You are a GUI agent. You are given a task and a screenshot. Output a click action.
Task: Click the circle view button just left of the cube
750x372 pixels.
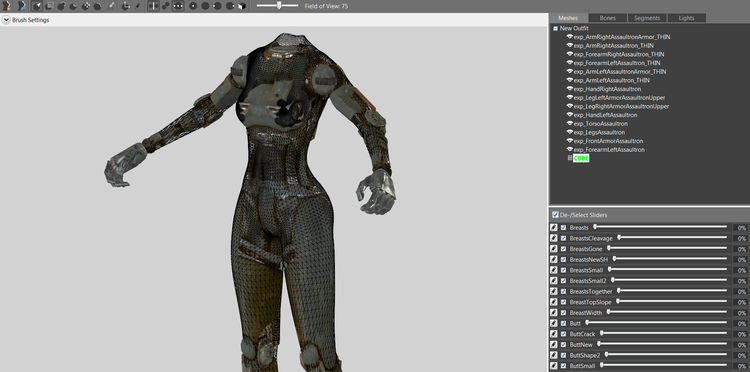[x=230, y=6]
